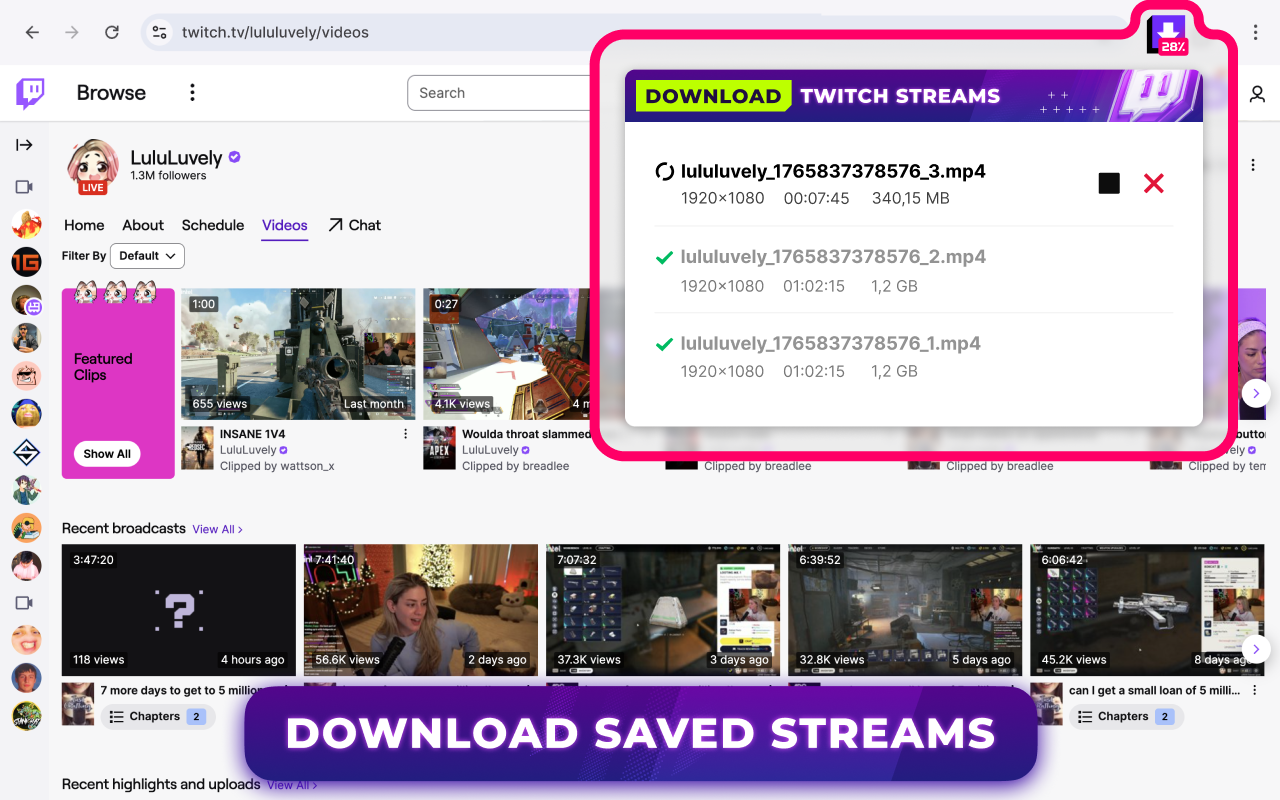Go to Twitch home via logo
Image resolution: width=1280 pixels, height=800 pixels.
point(30,93)
